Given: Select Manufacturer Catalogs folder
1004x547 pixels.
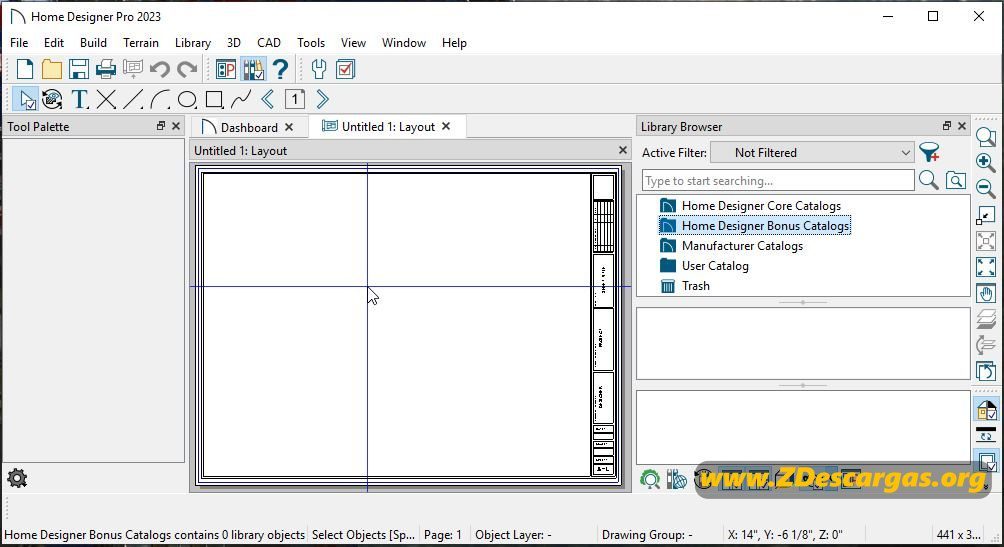Looking at the screenshot, I should click(742, 245).
